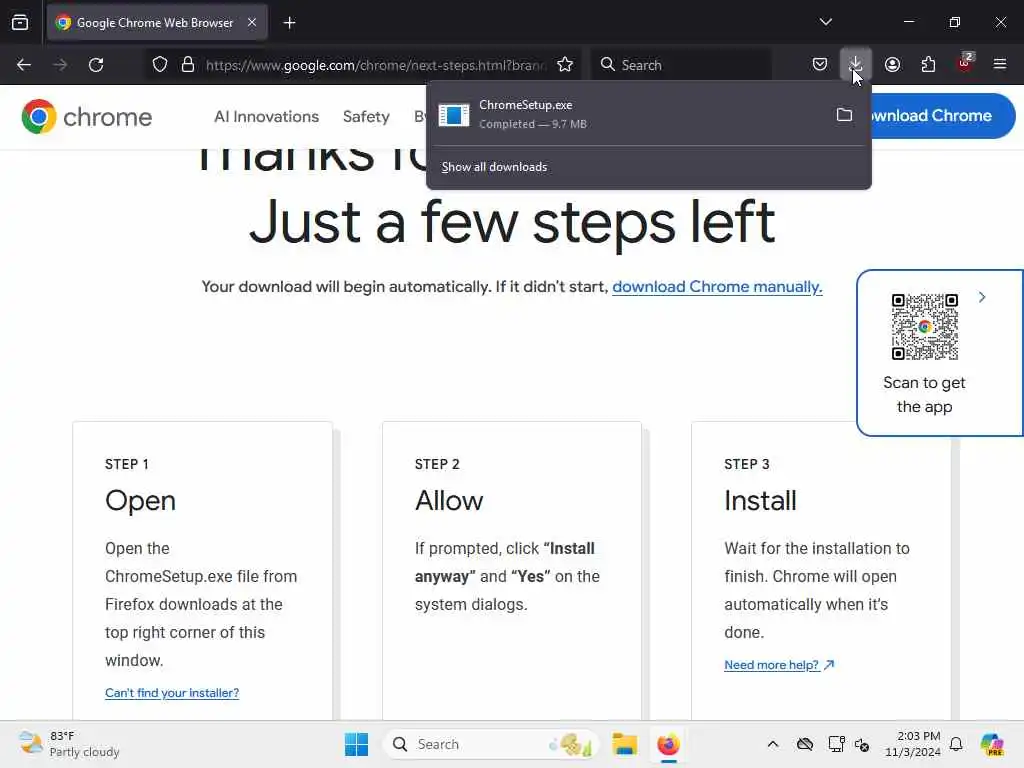Click the Chrome logo in header
This screenshot has width=1024, height=768.
point(87,117)
